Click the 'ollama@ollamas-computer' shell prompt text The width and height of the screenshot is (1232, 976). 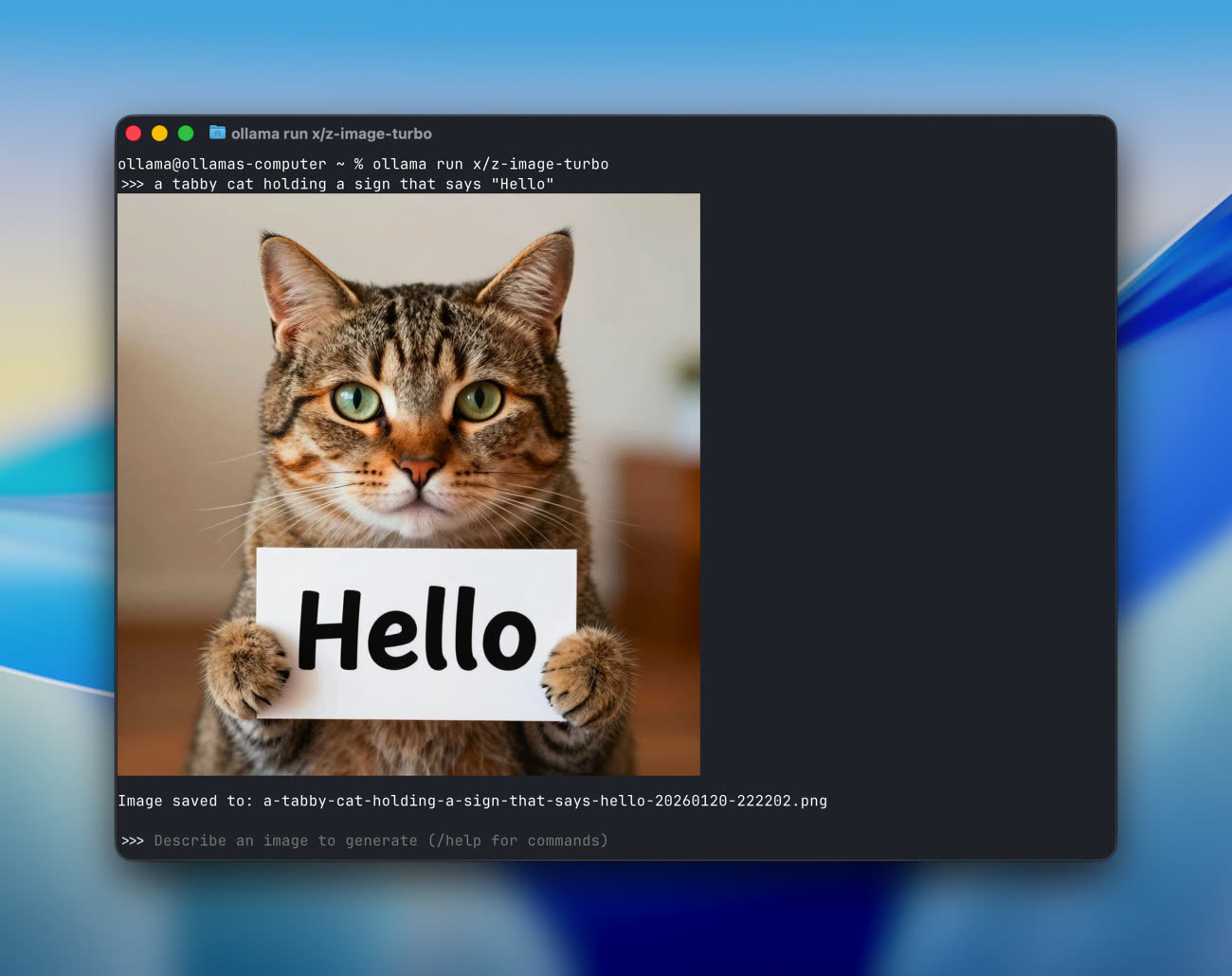pos(222,164)
